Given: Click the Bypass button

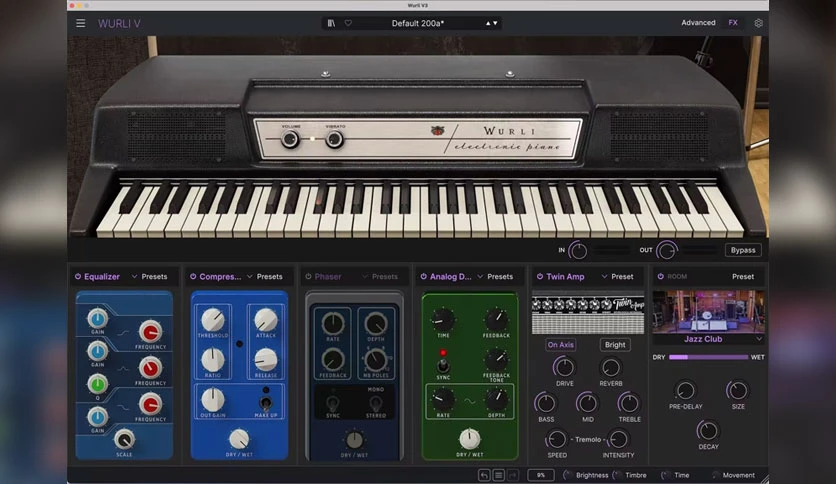Looking at the screenshot, I should (x=743, y=250).
